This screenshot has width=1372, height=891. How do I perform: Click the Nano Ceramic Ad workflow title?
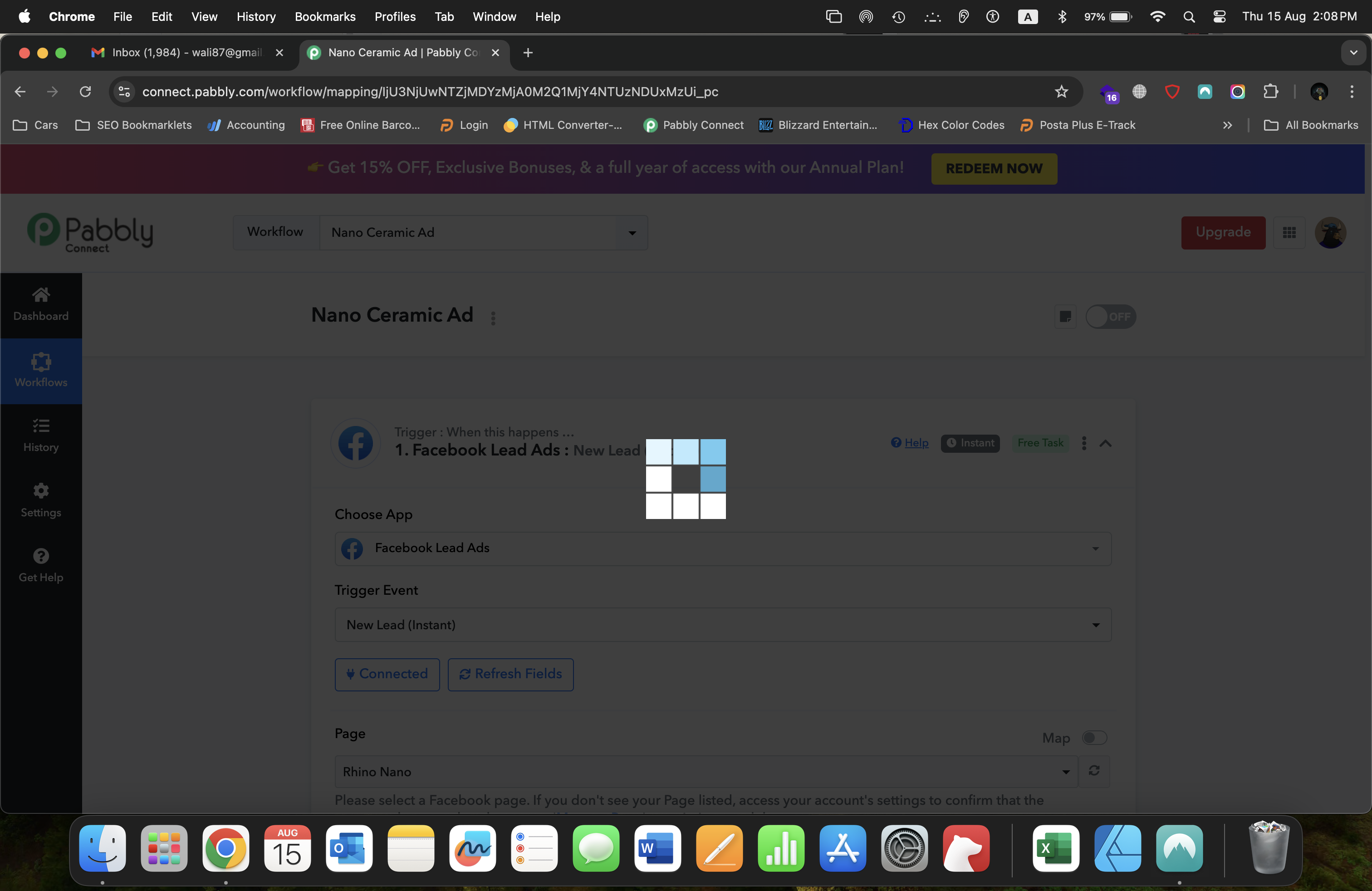[x=392, y=315]
